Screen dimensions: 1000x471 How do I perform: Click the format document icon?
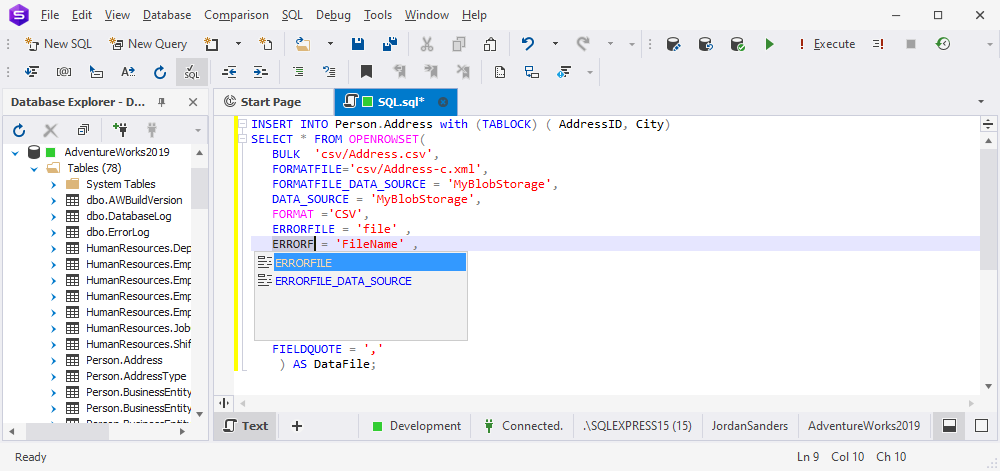(x=32, y=72)
